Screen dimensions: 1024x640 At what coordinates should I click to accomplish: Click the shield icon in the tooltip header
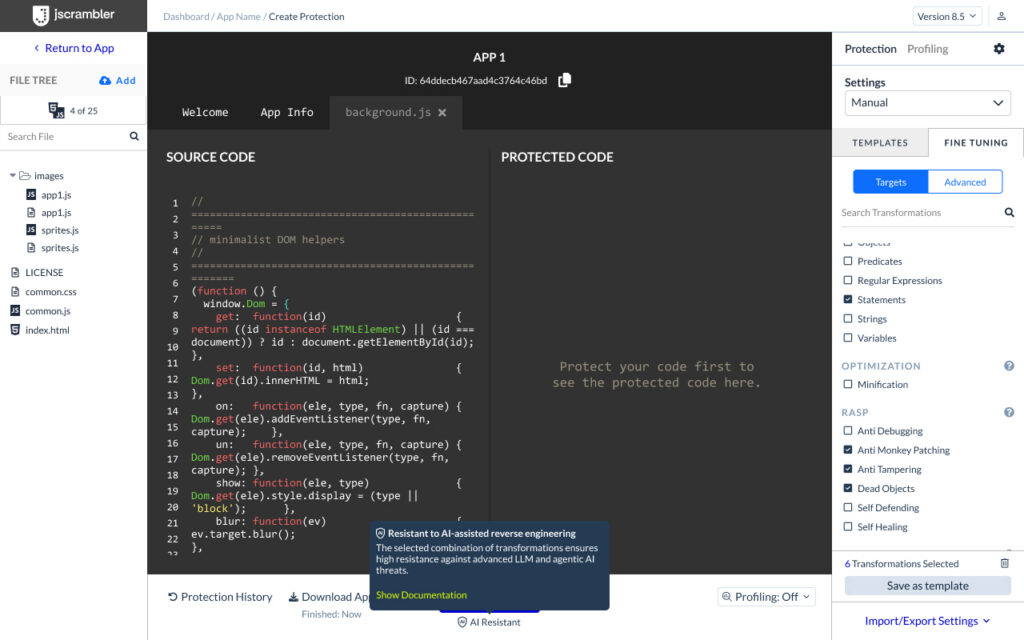click(x=381, y=534)
